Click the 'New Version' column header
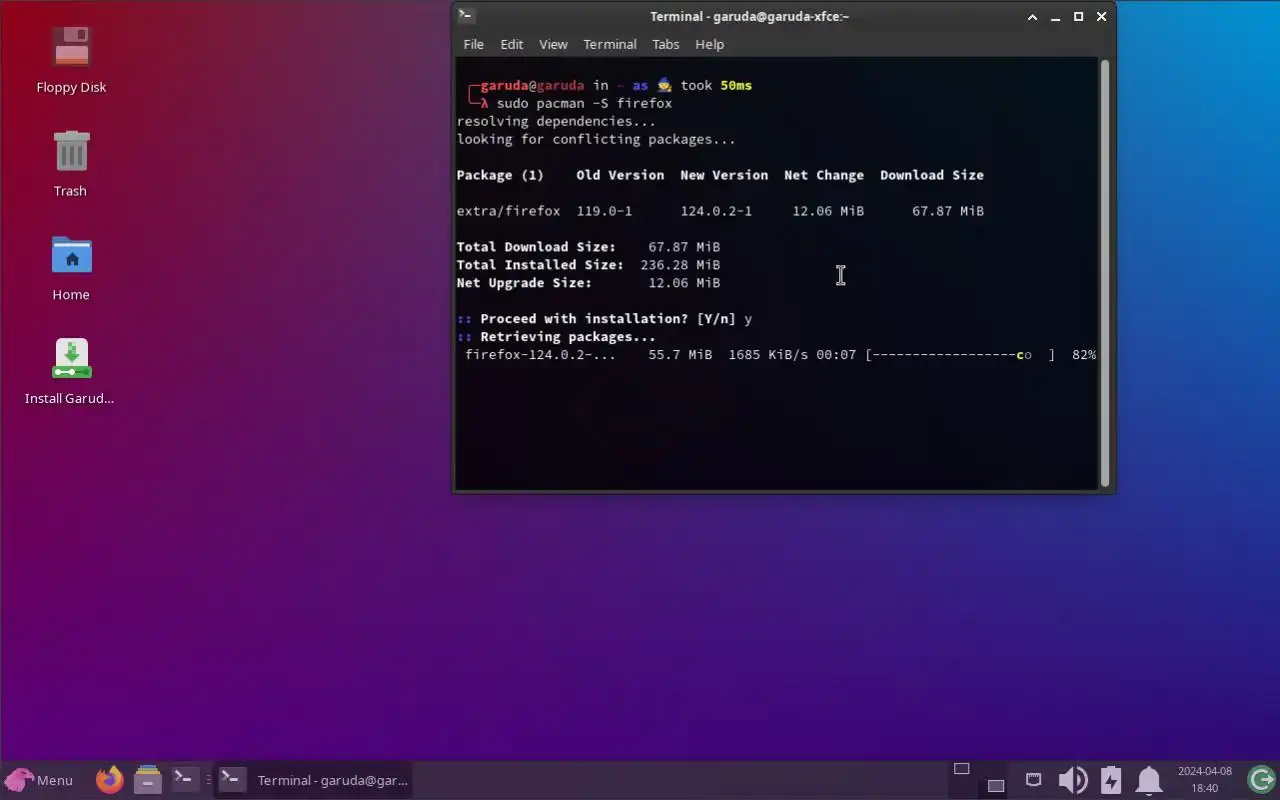This screenshot has width=1280, height=800. click(x=724, y=175)
